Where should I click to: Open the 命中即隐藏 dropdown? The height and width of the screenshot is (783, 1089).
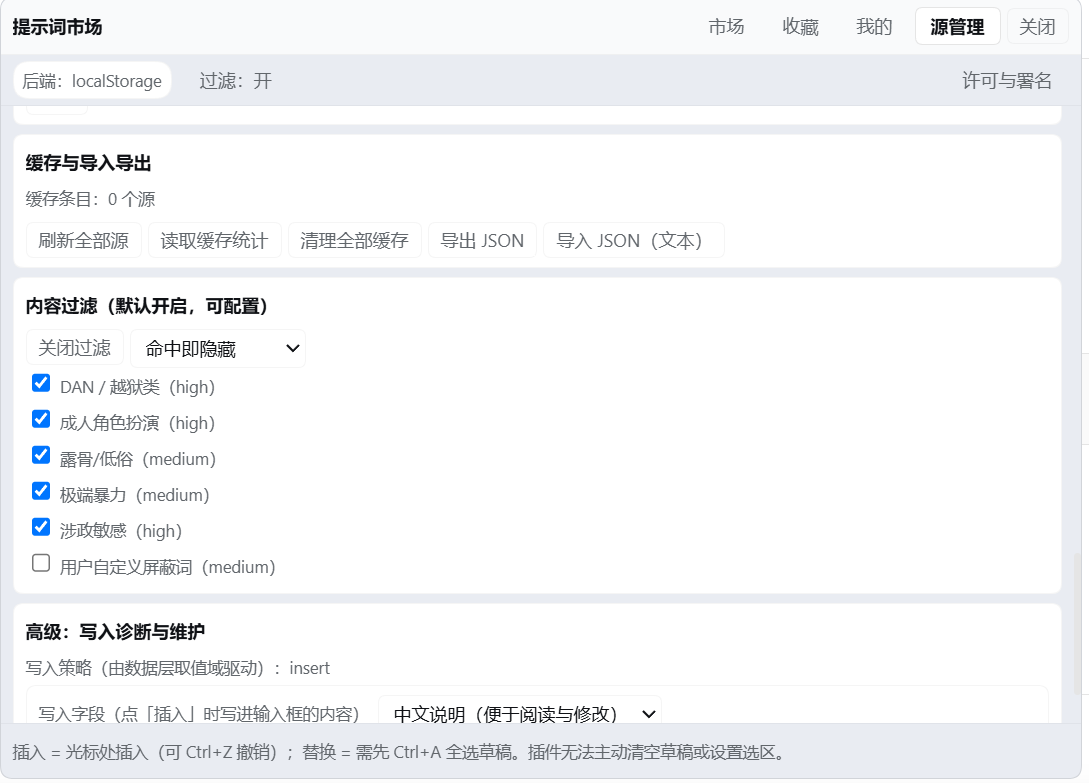tap(218, 348)
